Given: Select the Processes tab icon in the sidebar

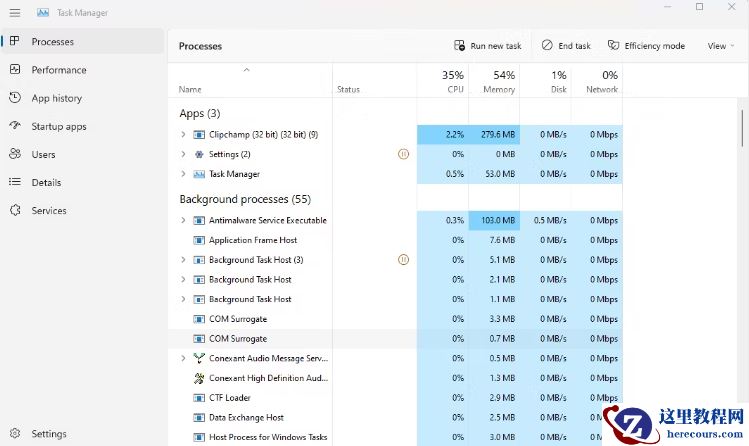Looking at the screenshot, I should [x=15, y=41].
